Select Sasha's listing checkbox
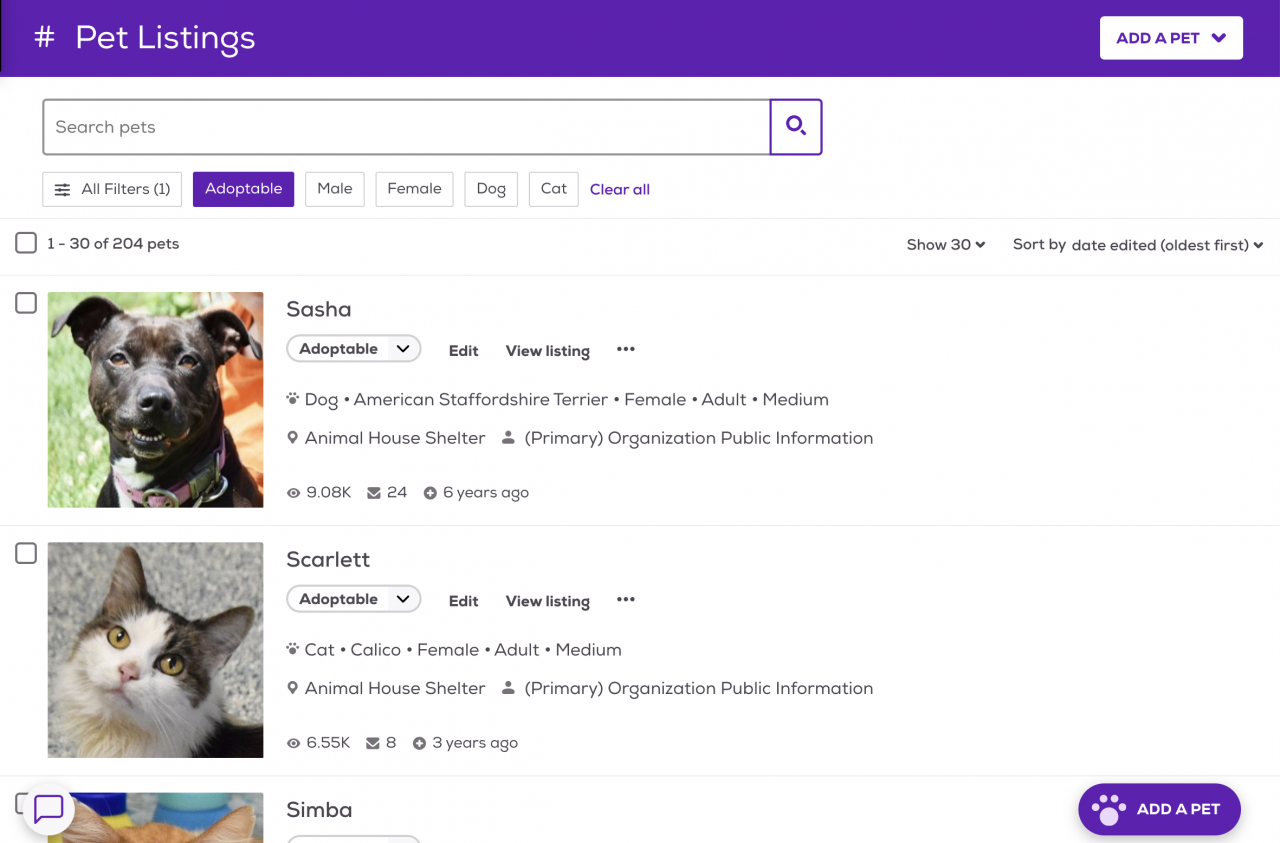Image resolution: width=1280 pixels, height=843 pixels. click(26, 303)
